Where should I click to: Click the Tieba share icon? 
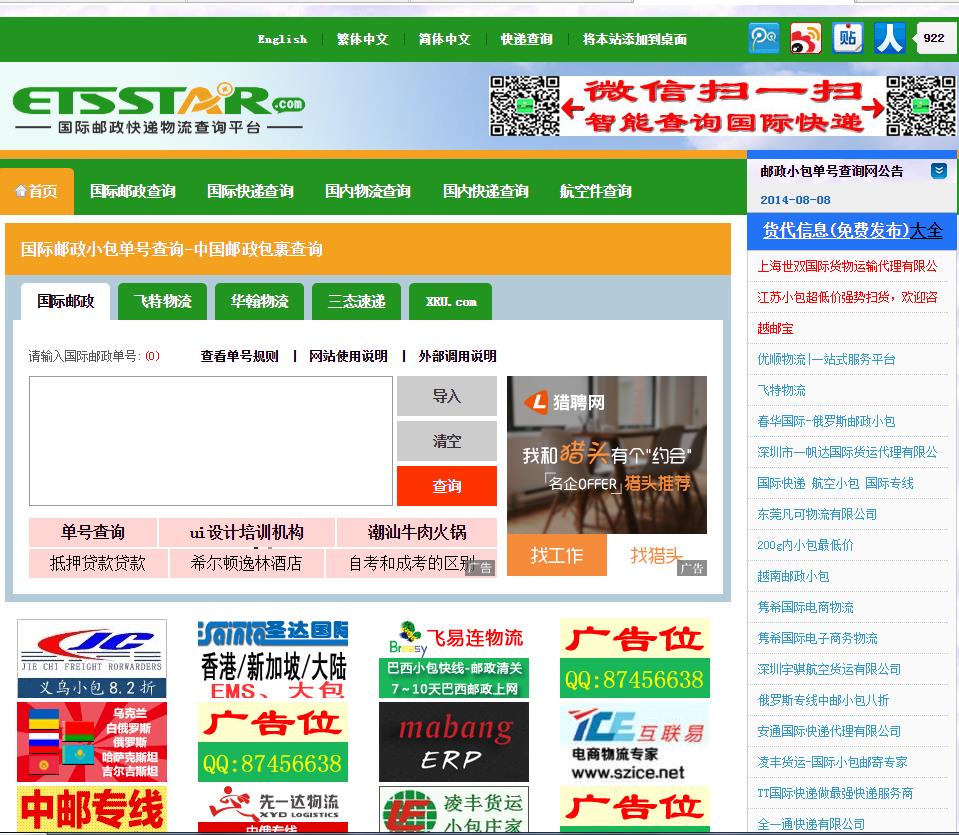coord(848,39)
